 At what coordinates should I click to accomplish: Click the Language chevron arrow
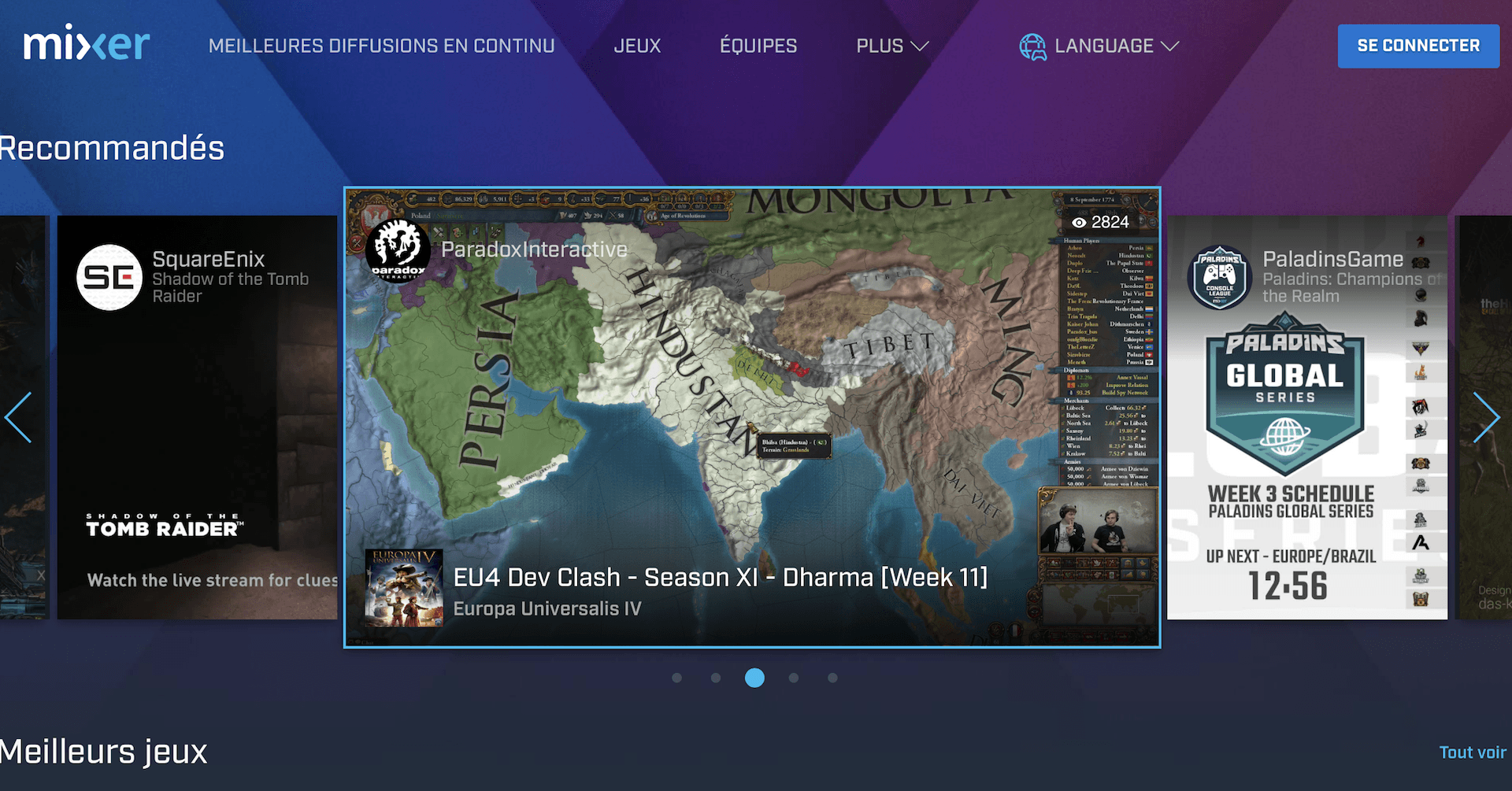coord(1170,46)
